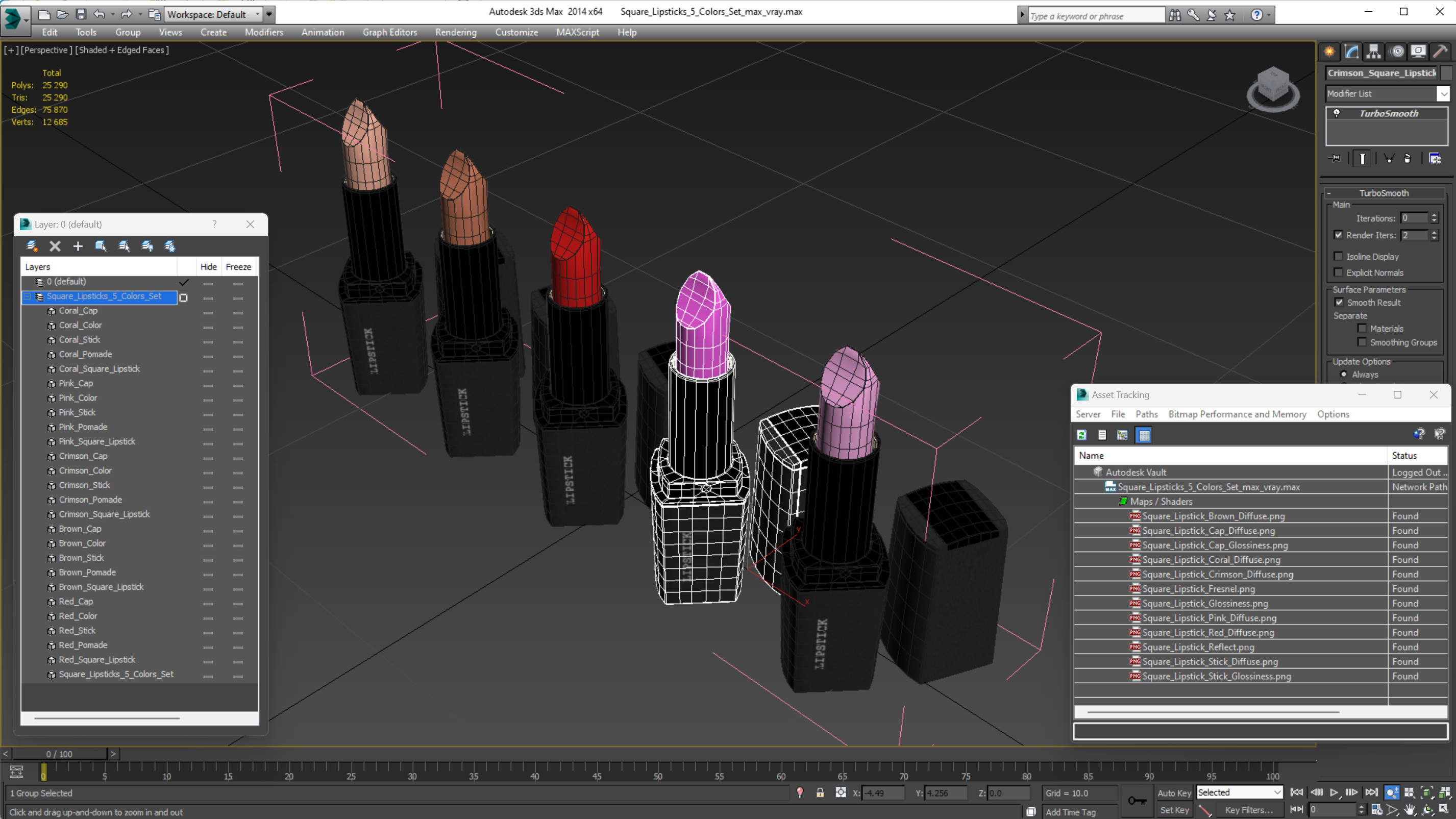Open the Rendering menu
The height and width of the screenshot is (819, 1456).
456,32
